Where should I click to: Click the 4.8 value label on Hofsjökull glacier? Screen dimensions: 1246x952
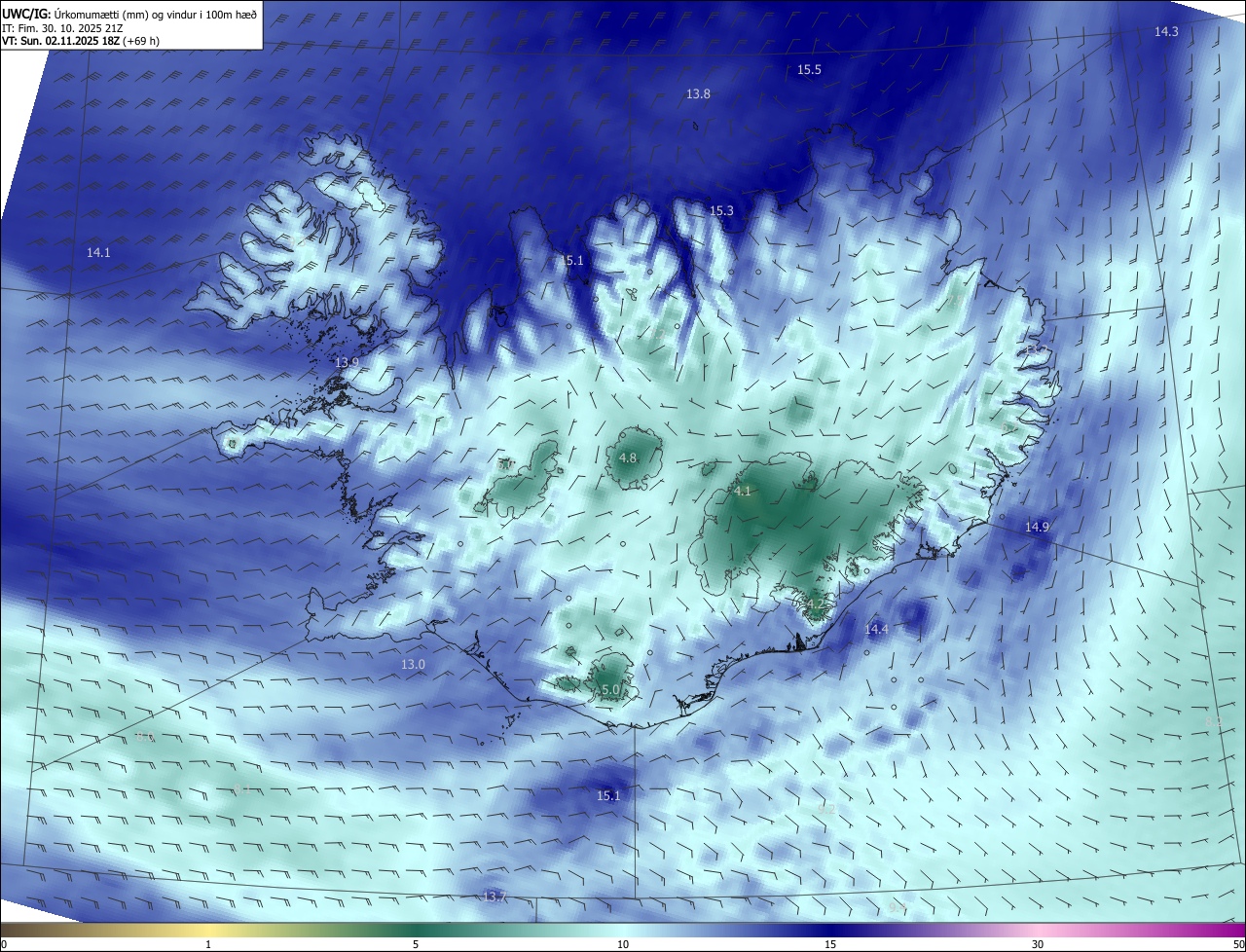(628, 458)
